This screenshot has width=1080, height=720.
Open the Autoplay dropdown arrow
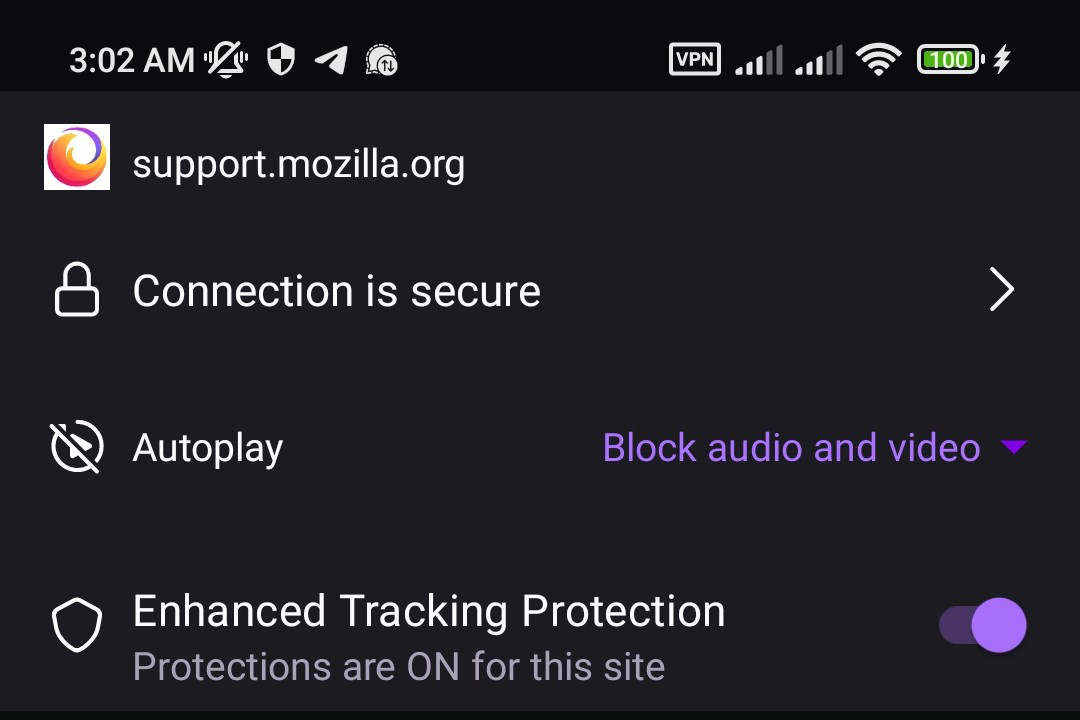point(1014,448)
